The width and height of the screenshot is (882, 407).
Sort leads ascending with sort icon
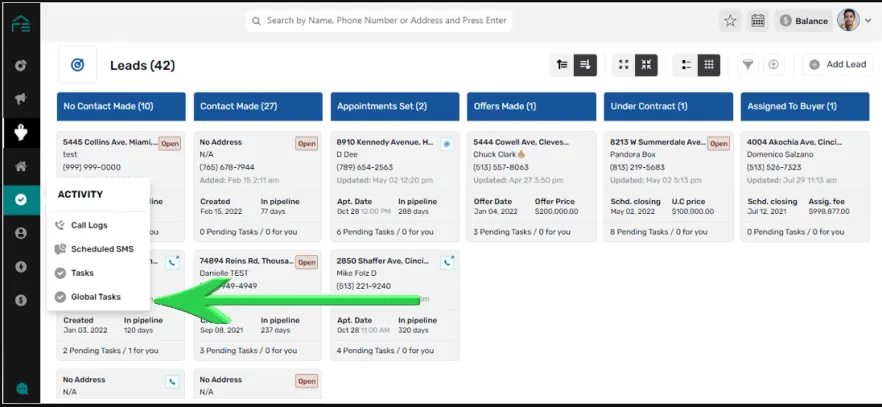562,64
